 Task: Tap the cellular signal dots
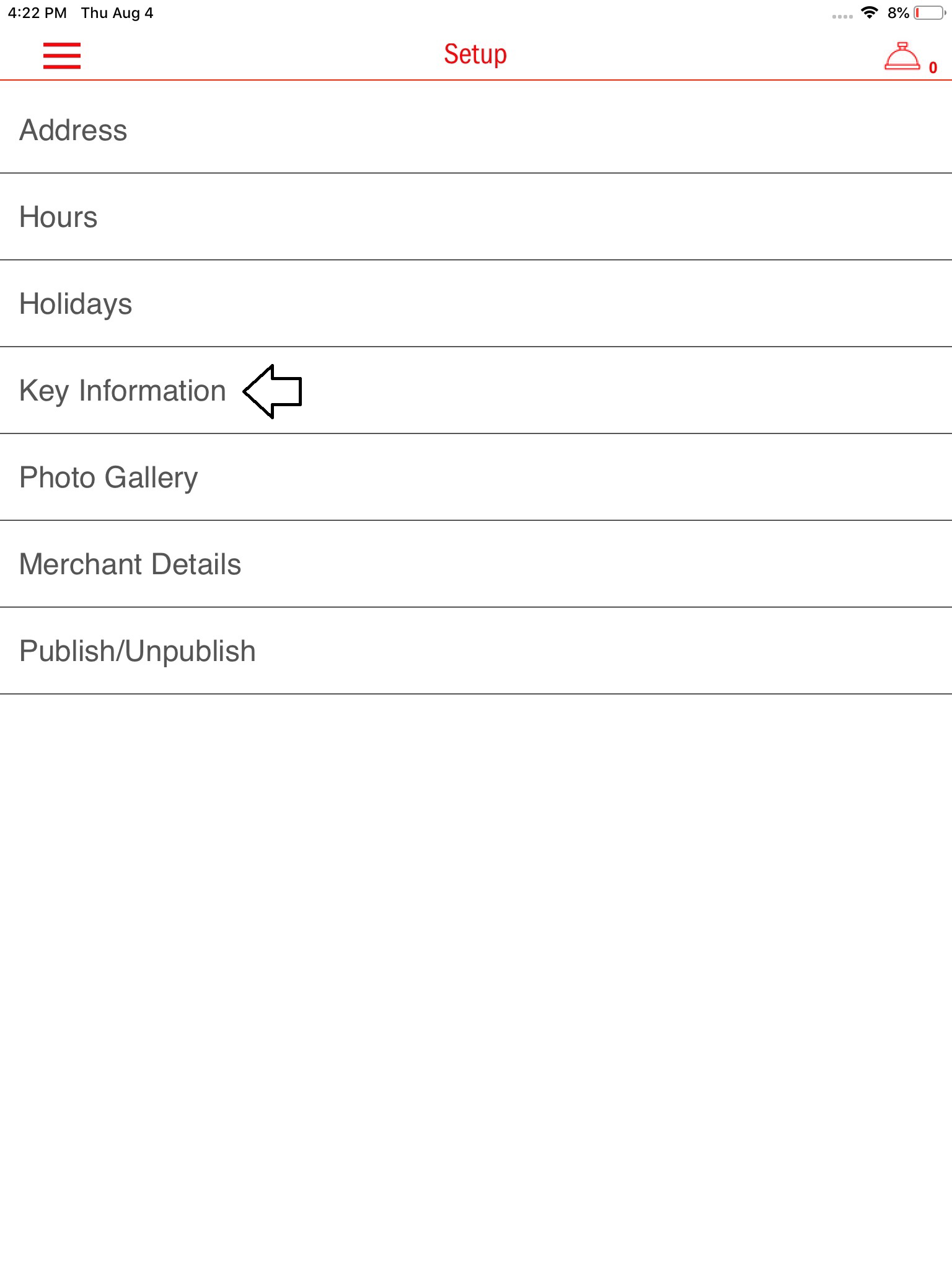pos(842,16)
